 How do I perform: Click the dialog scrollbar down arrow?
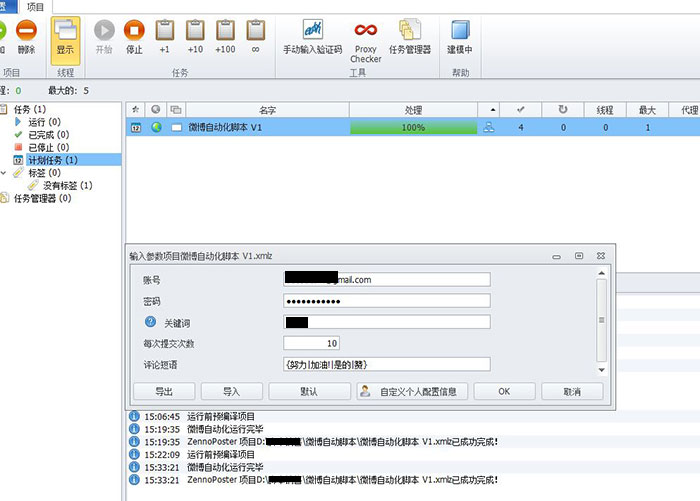coord(601,370)
